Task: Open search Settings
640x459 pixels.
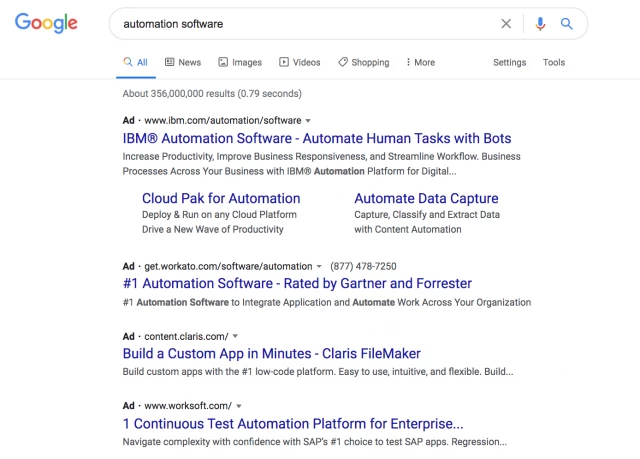Action: click(x=509, y=62)
